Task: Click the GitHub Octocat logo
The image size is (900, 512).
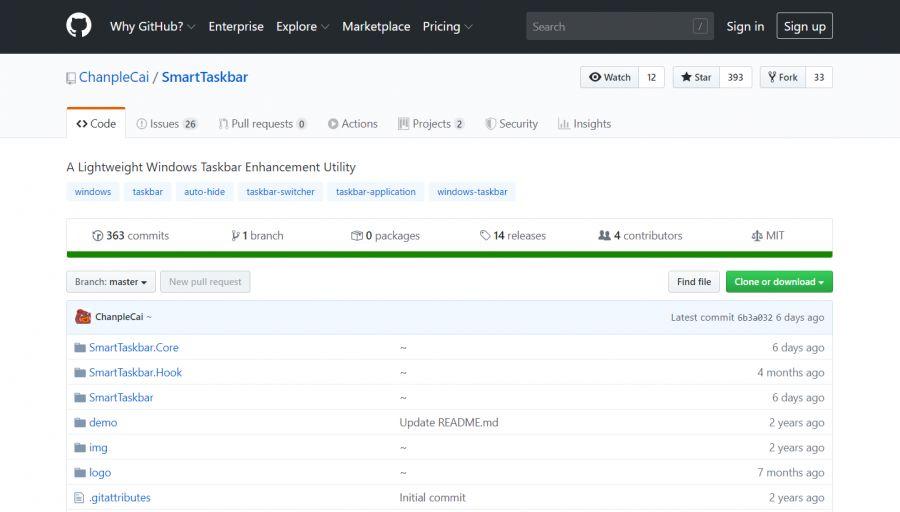Action: click(x=79, y=26)
